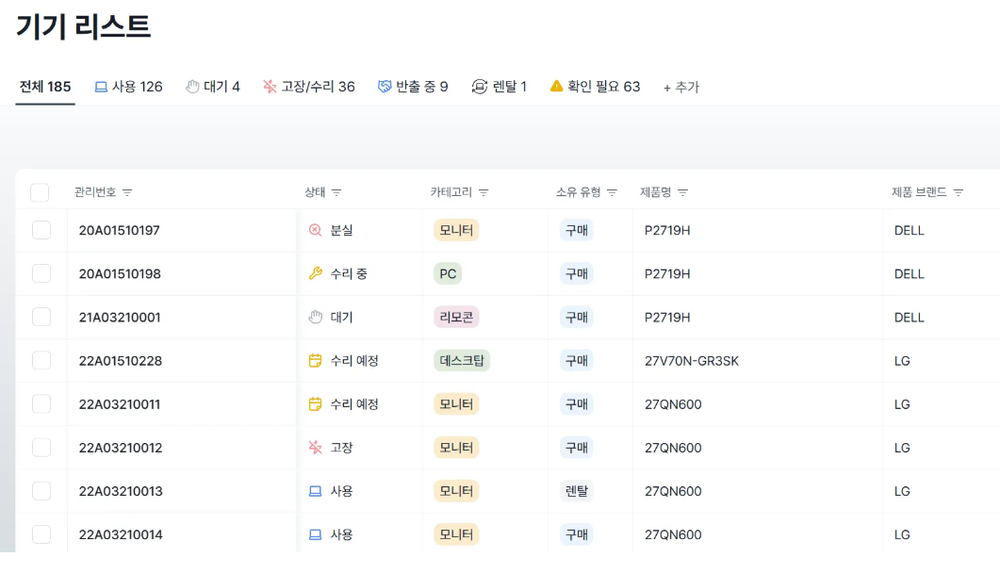Check the row 22A03210012 checkbox
The image size is (1000, 574).
(41, 447)
